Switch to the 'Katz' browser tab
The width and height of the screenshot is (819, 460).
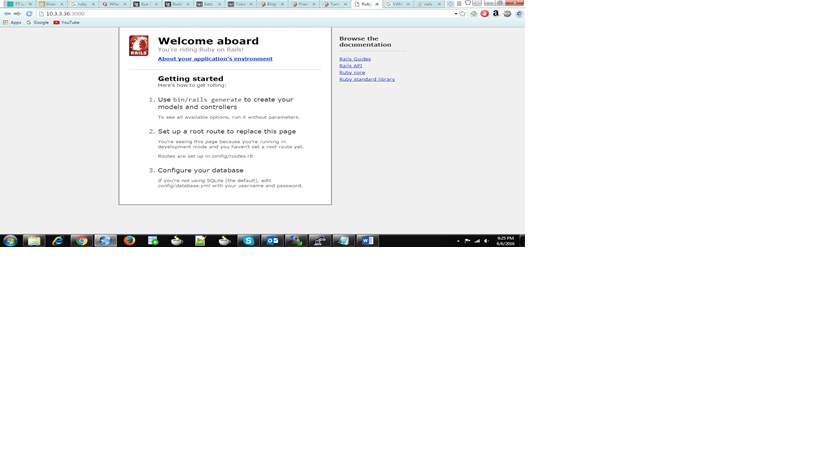pos(208,4)
